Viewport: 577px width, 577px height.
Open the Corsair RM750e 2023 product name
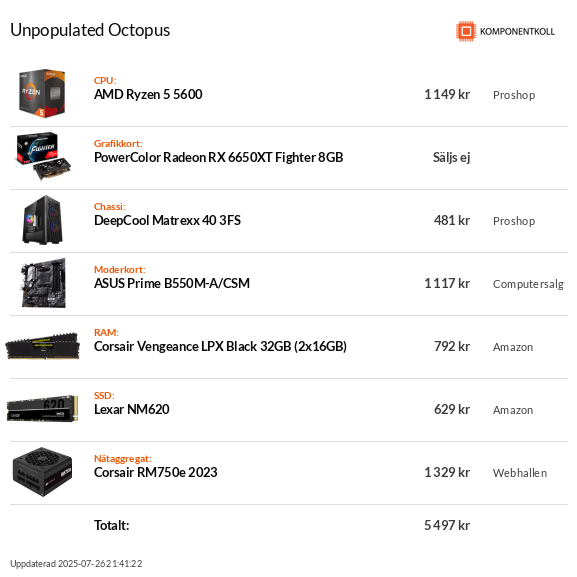tap(156, 472)
